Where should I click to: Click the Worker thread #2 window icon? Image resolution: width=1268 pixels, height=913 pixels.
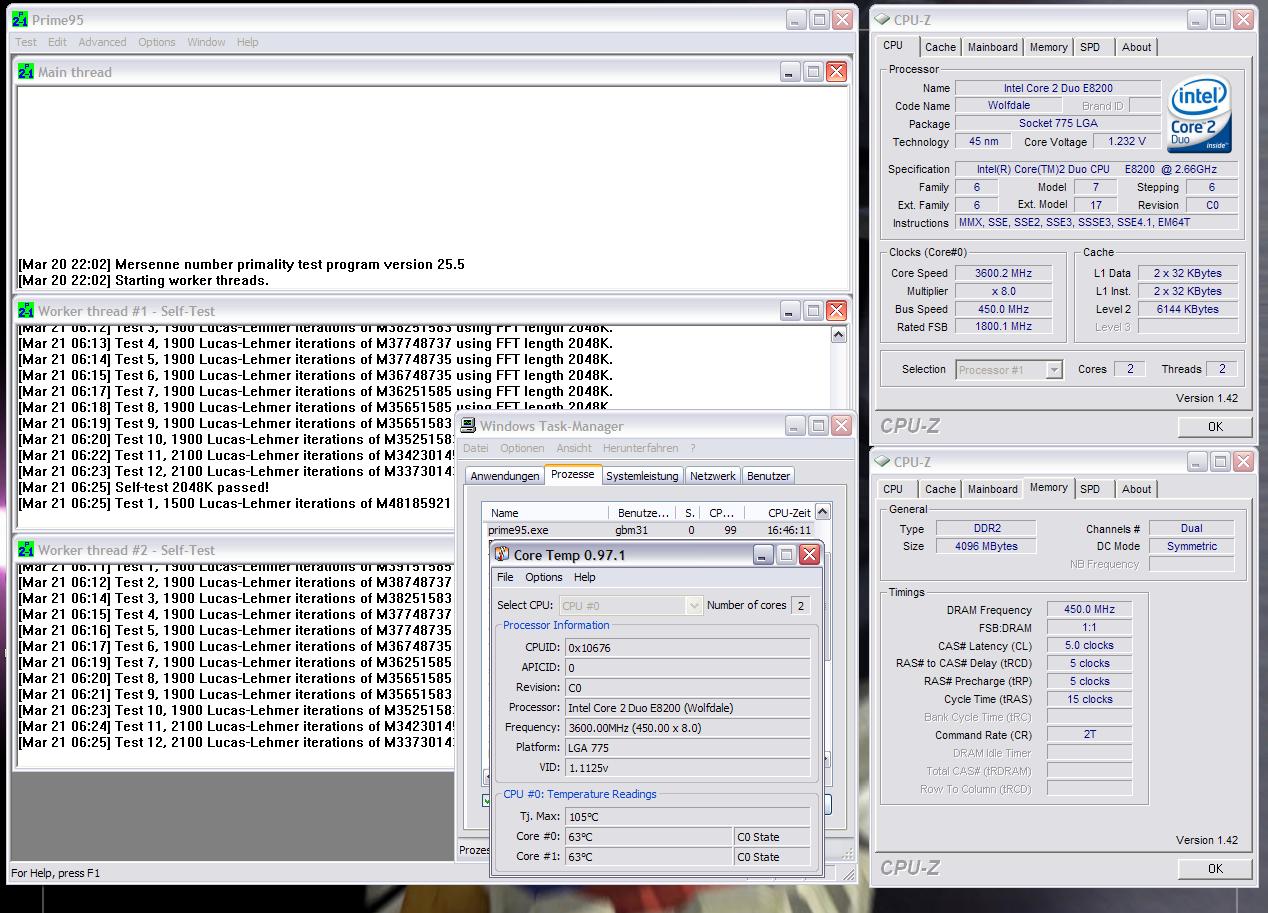pyautogui.click(x=26, y=550)
